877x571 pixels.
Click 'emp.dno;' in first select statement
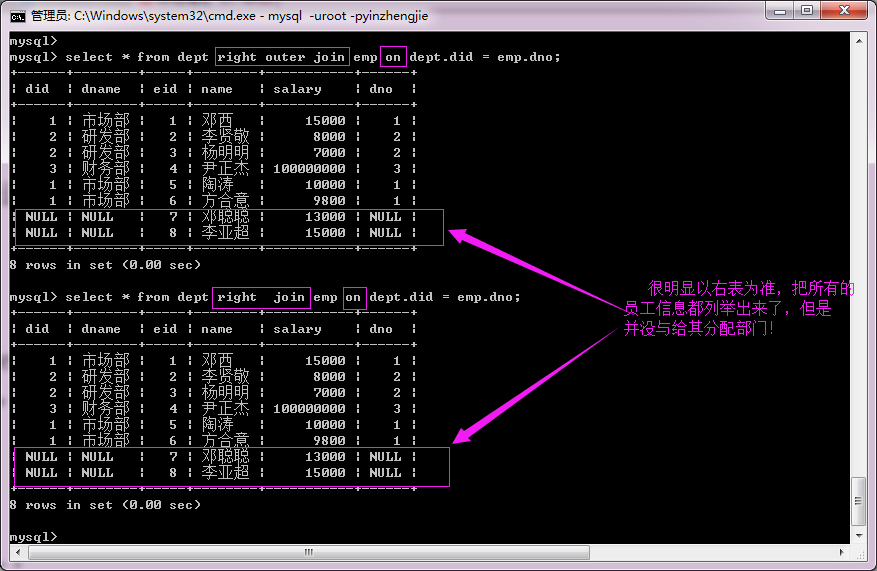tap(529, 57)
